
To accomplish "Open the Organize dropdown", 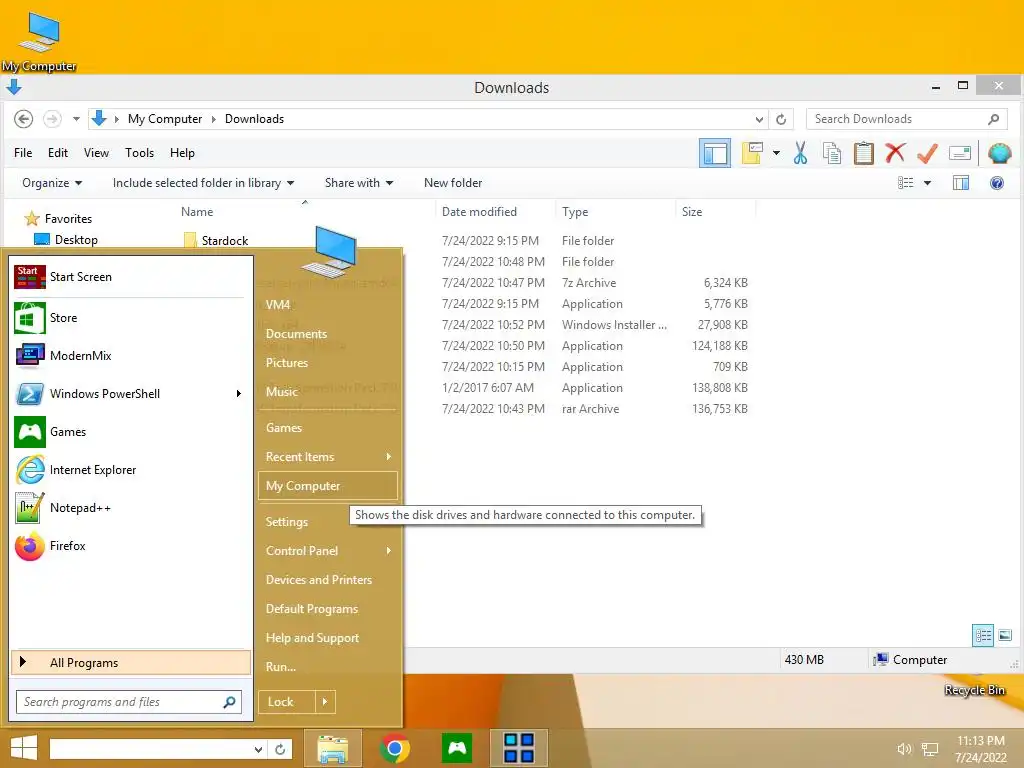I will [x=52, y=184].
